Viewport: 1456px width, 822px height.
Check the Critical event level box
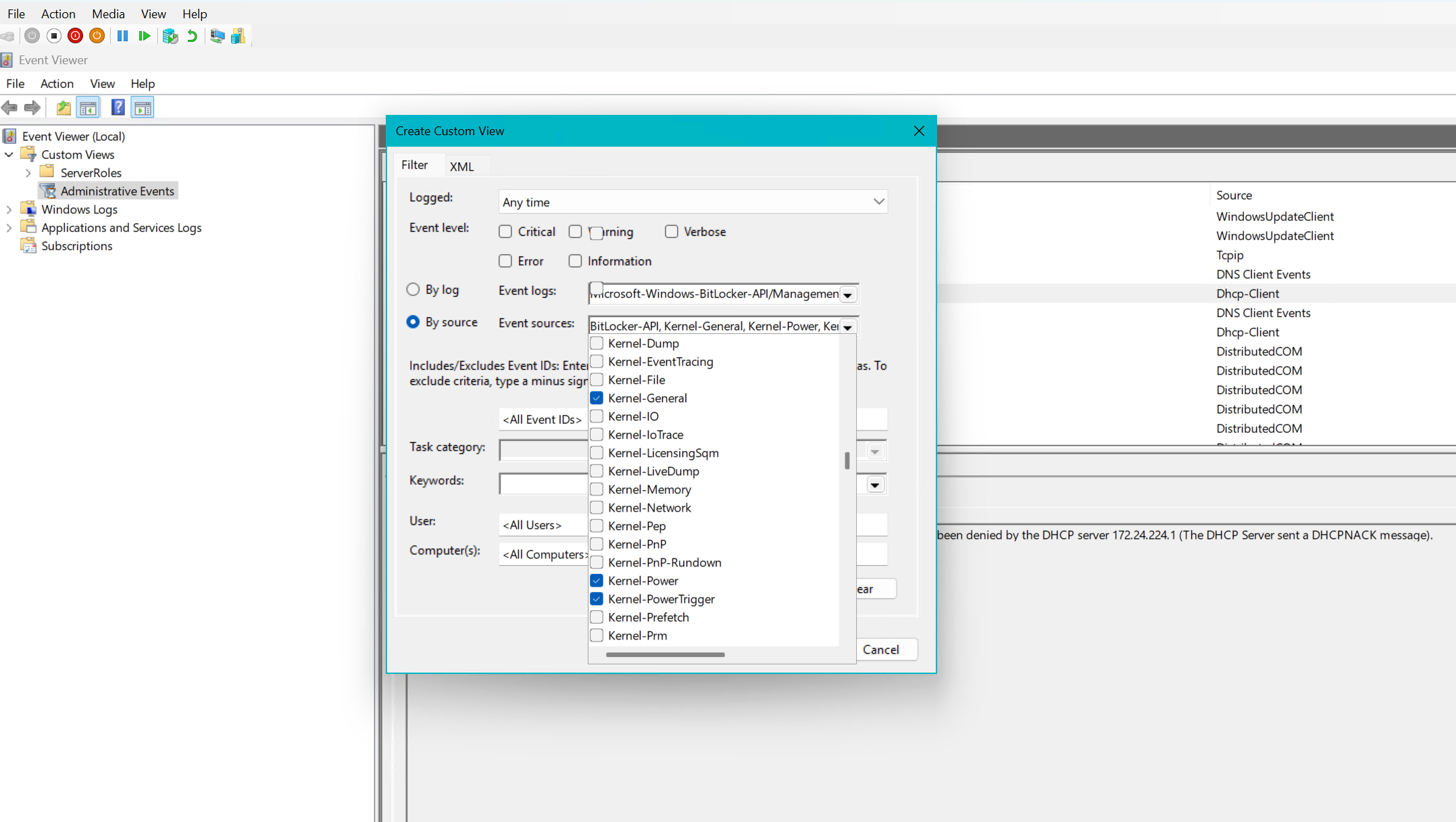tap(505, 232)
